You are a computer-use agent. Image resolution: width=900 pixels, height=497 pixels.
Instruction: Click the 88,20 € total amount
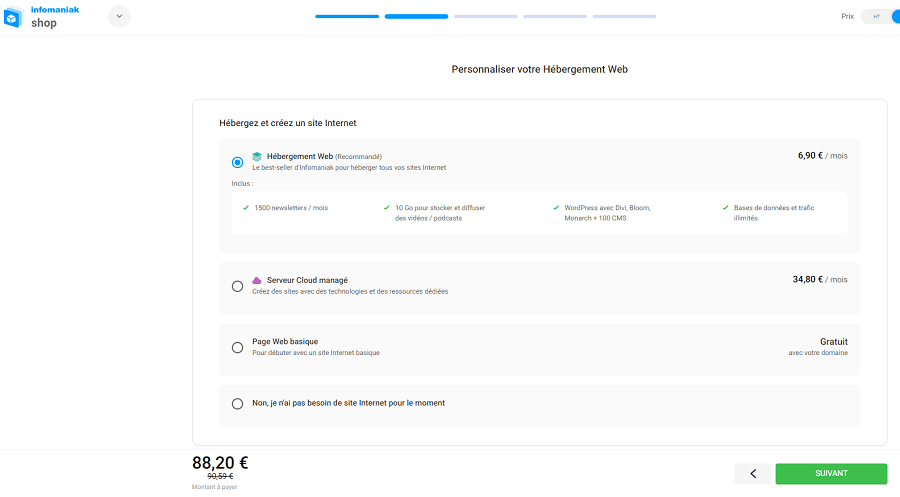click(x=220, y=463)
